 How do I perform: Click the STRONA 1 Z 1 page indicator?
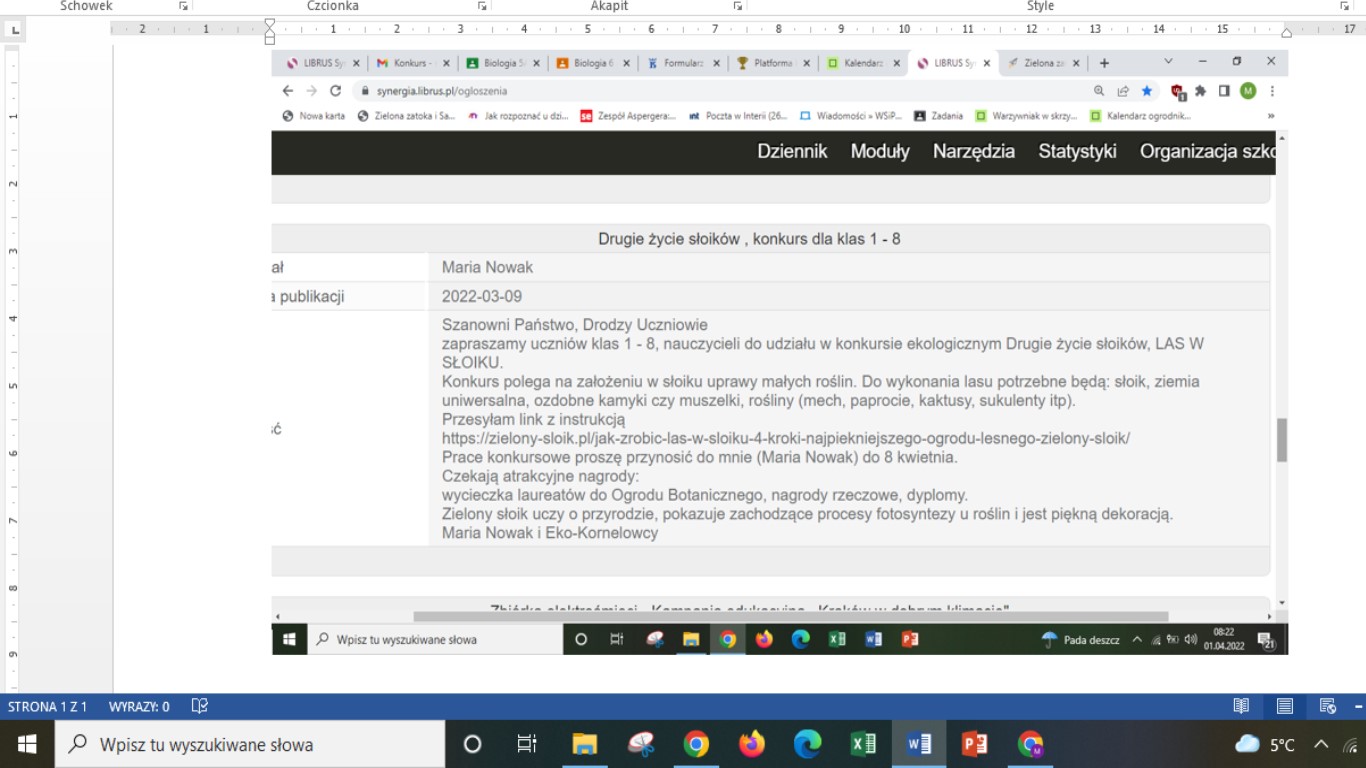click(47, 706)
